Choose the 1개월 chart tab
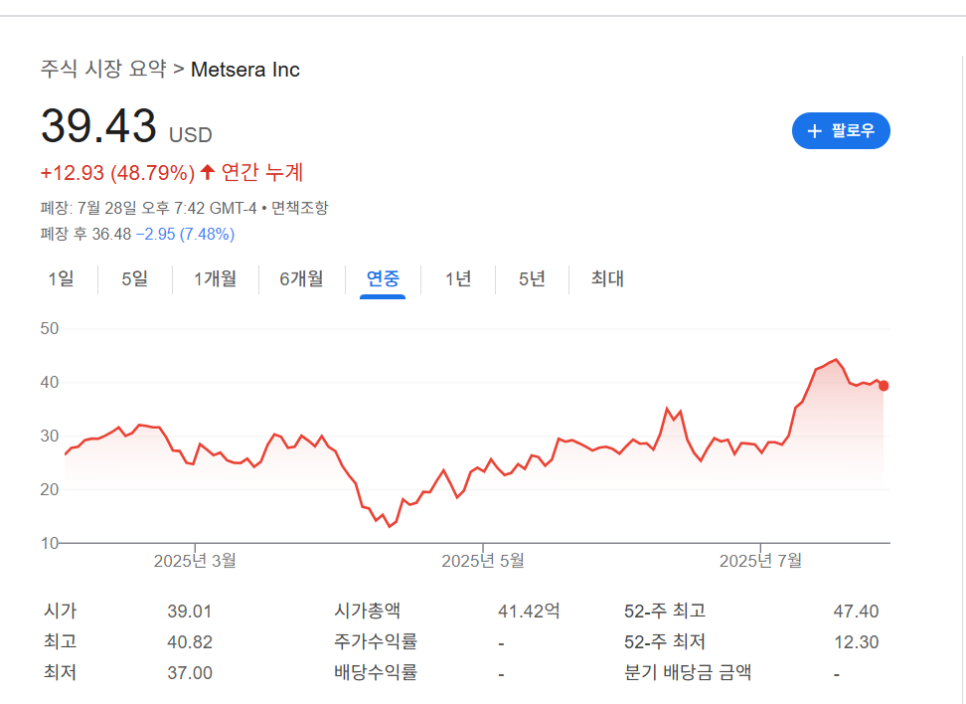Viewport: 966px width, 704px height. (x=216, y=279)
